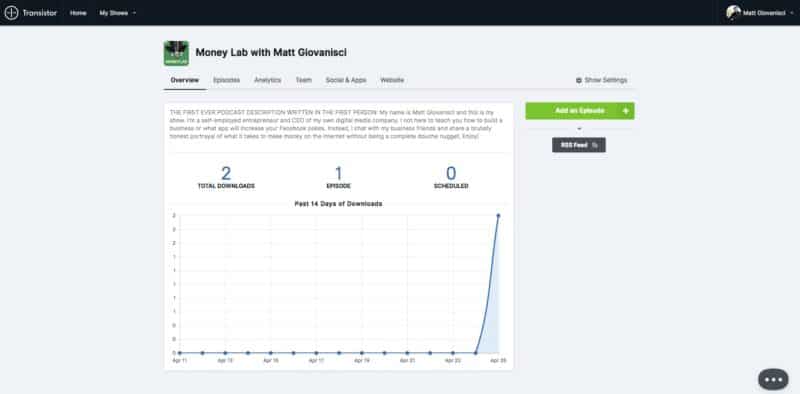
Task: Open Matt Giovanisci account menu
Action: 760,13
